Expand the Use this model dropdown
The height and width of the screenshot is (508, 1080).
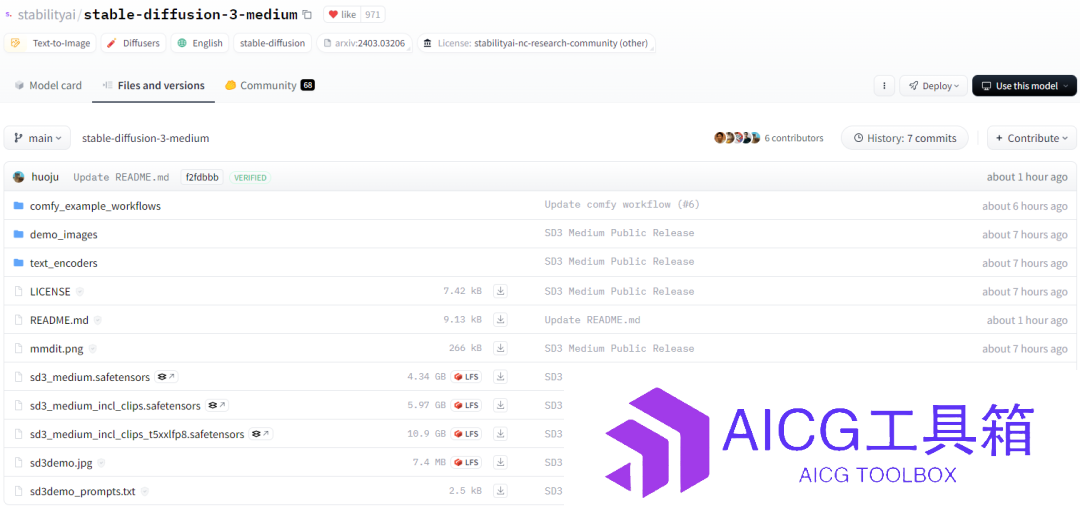1024,86
